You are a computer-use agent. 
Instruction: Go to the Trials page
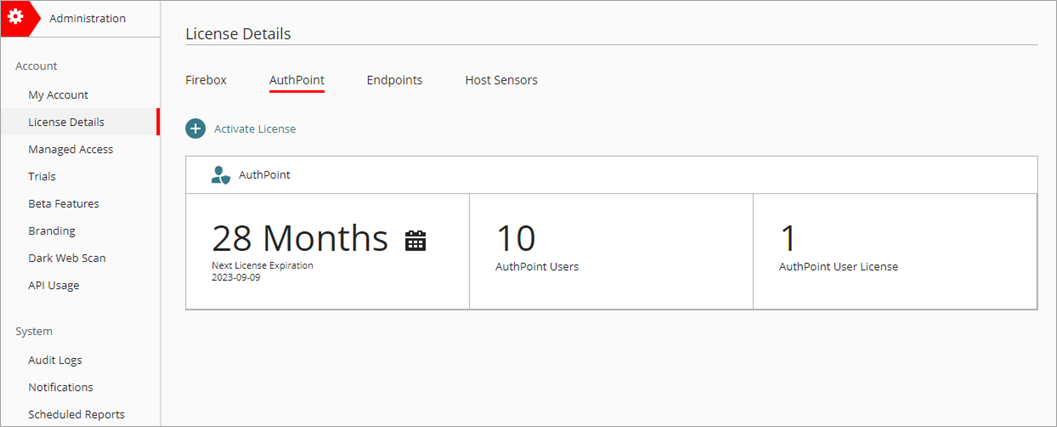[42, 176]
